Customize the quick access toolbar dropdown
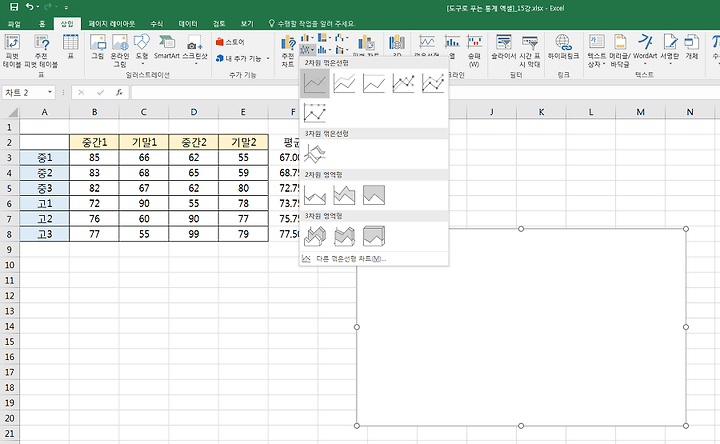The image size is (720, 444). (66, 7)
